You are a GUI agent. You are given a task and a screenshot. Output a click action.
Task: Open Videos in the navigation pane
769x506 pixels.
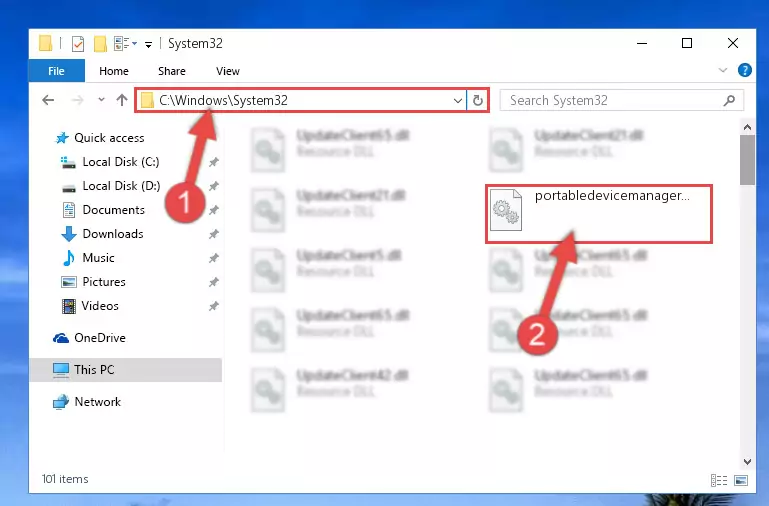[100, 306]
